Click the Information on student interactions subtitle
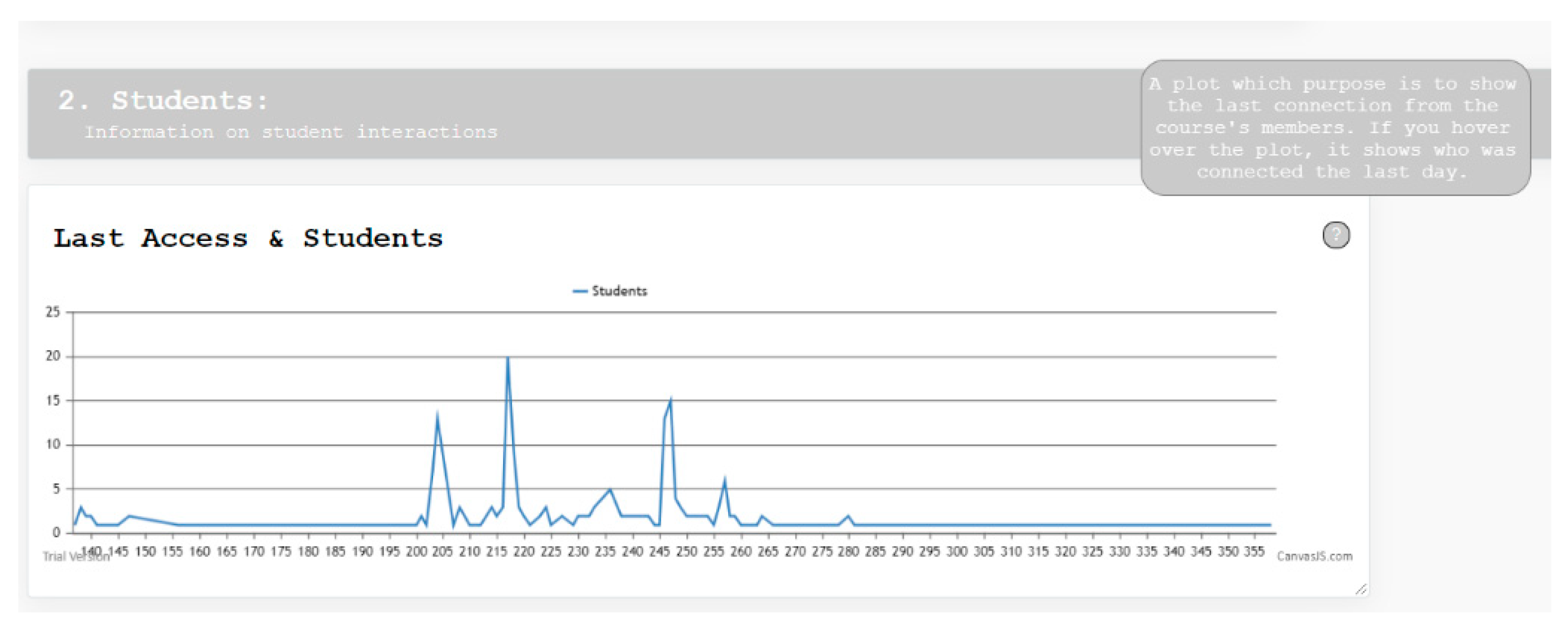The image size is (1568, 625). pyautogui.click(x=290, y=132)
